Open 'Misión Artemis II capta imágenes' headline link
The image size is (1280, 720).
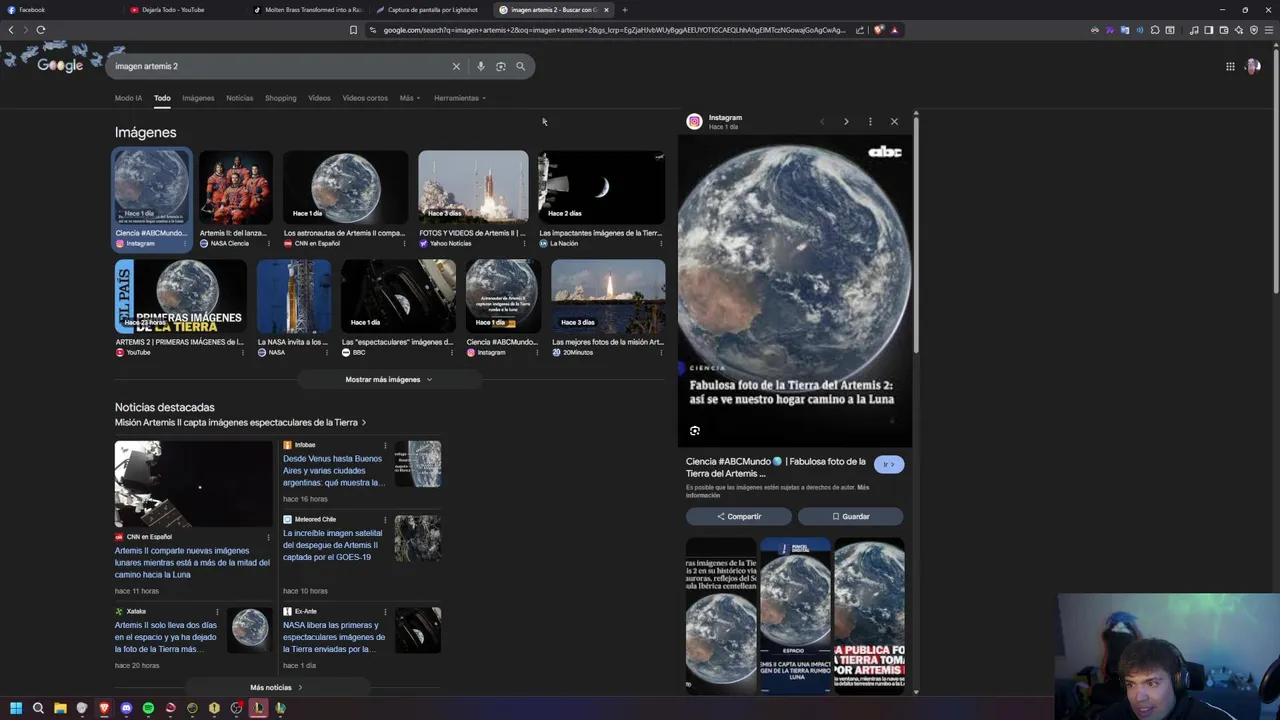coord(240,423)
